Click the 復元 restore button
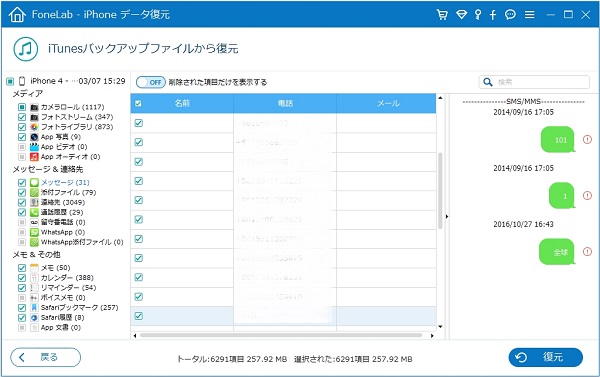 click(x=545, y=357)
